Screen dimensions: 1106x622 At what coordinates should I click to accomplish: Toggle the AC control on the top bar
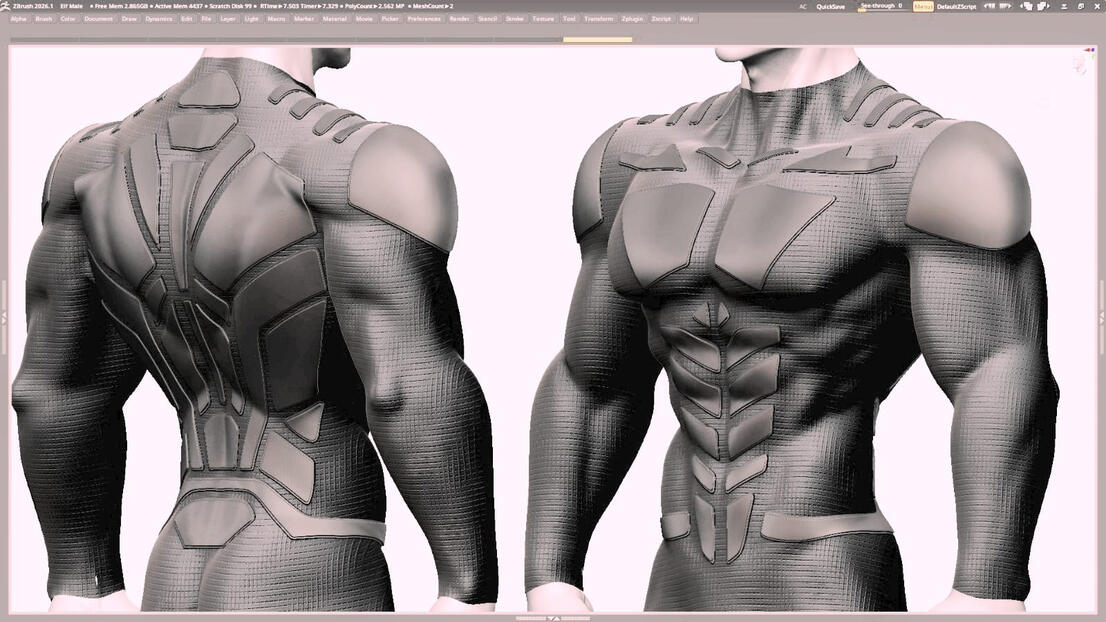tap(802, 6)
